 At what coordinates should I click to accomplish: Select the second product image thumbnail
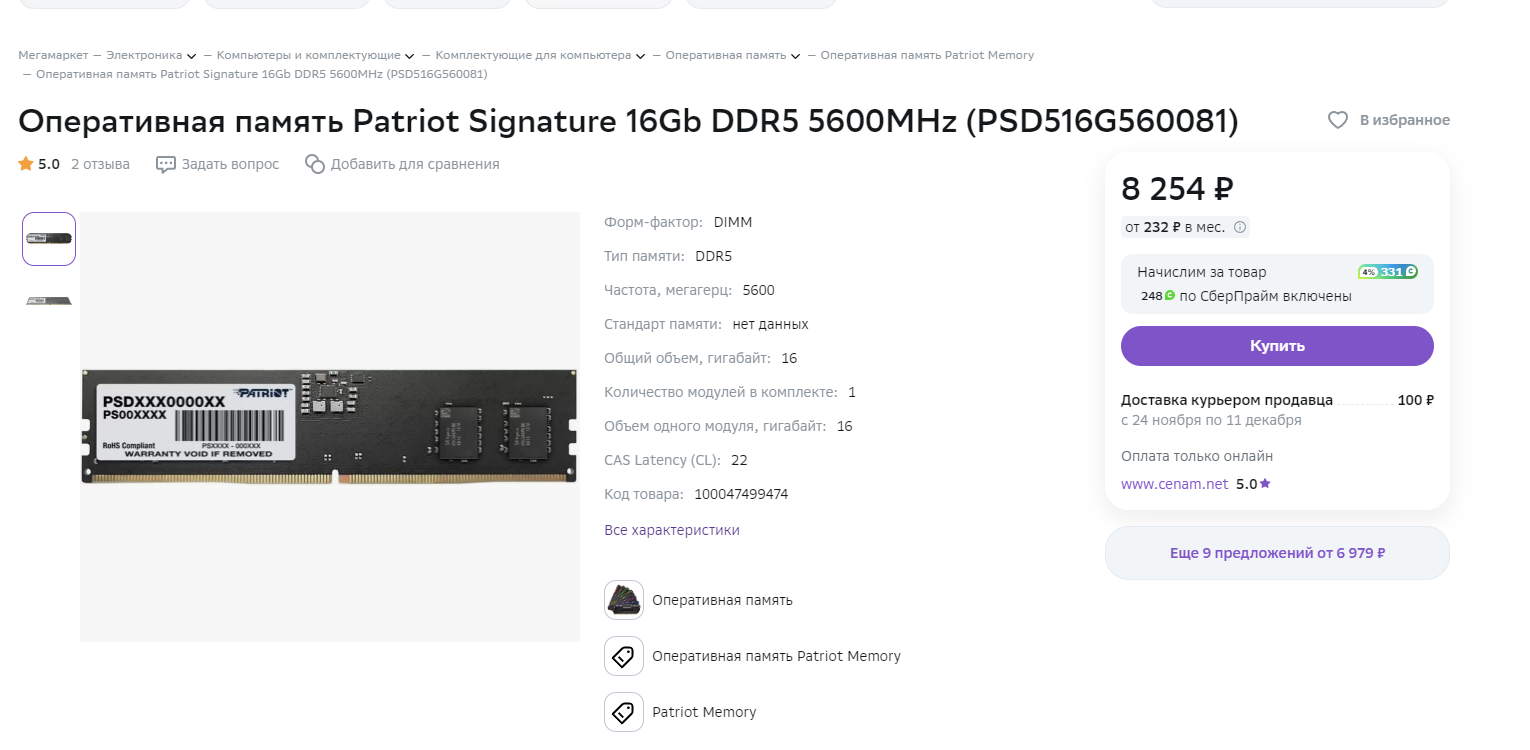[49, 301]
